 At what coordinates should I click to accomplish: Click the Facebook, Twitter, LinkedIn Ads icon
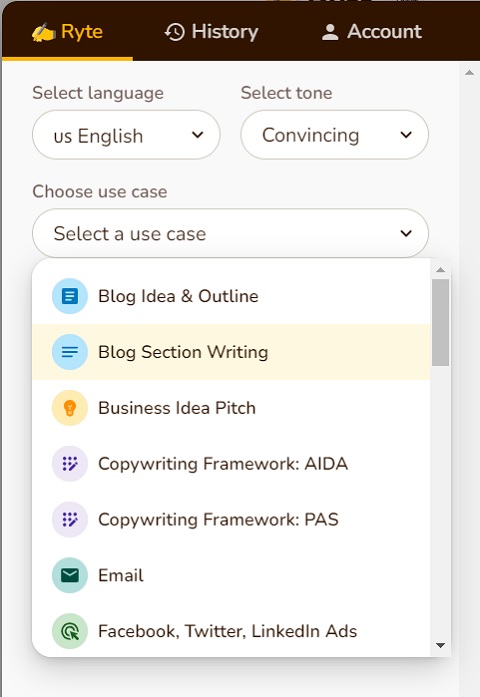coord(70,631)
